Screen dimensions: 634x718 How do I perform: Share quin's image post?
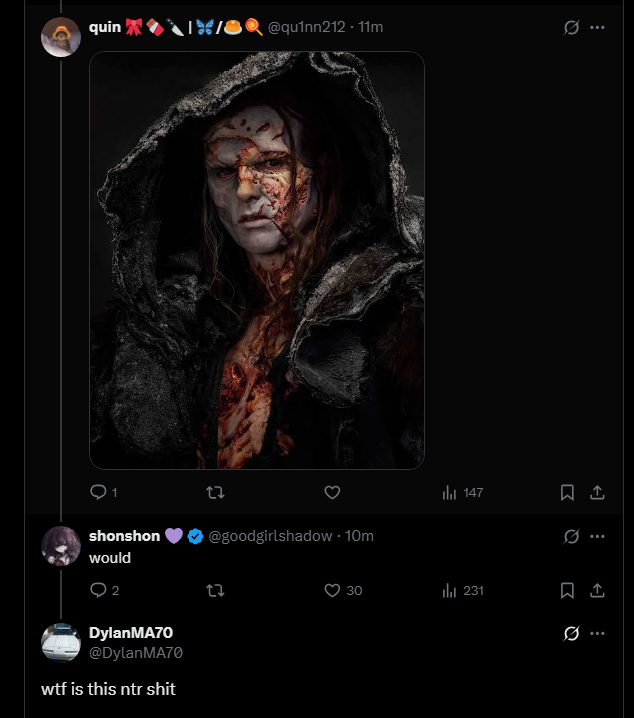click(x=597, y=492)
